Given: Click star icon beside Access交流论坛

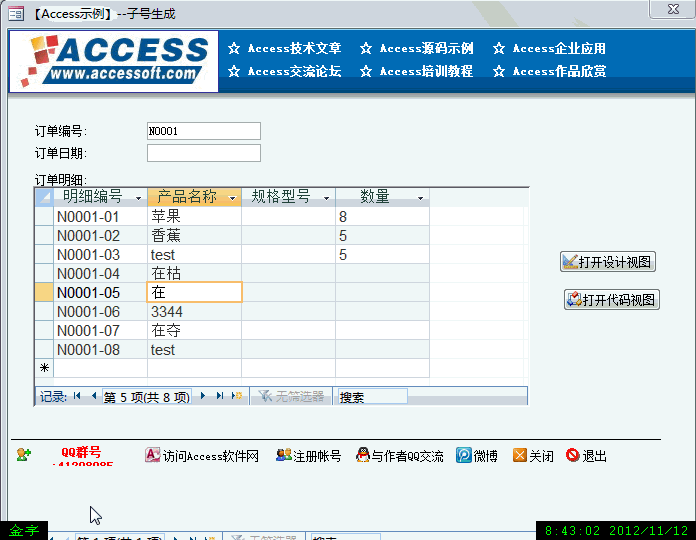Looking at the screenshot, I should 234,71.
